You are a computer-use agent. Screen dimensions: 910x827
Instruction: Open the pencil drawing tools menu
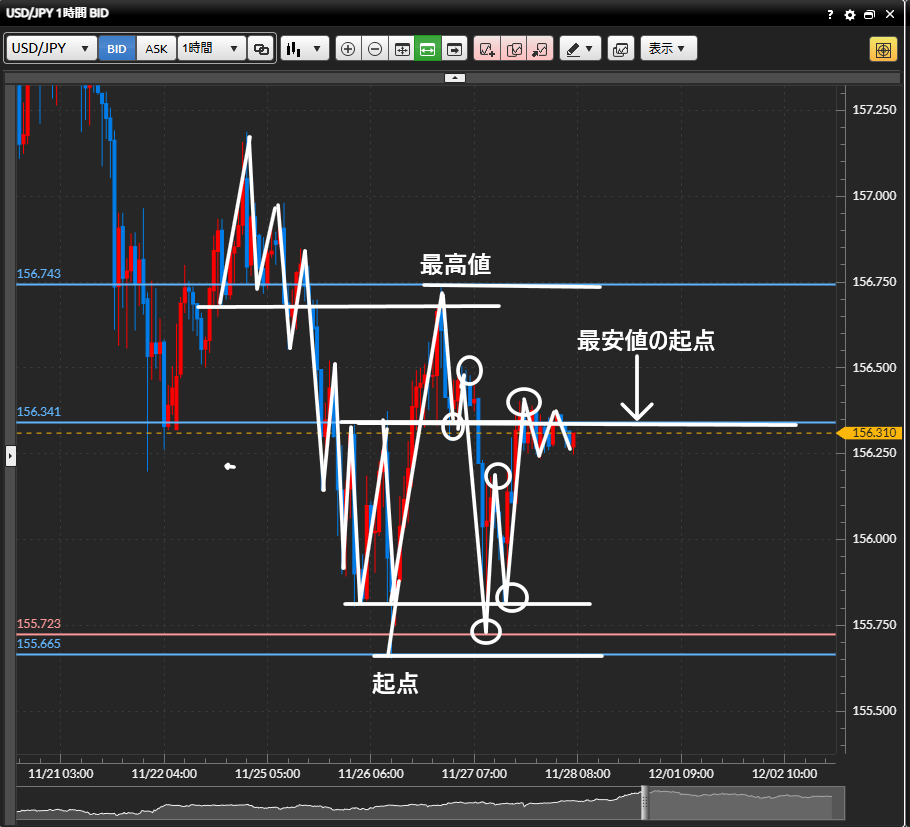[579, 49]
